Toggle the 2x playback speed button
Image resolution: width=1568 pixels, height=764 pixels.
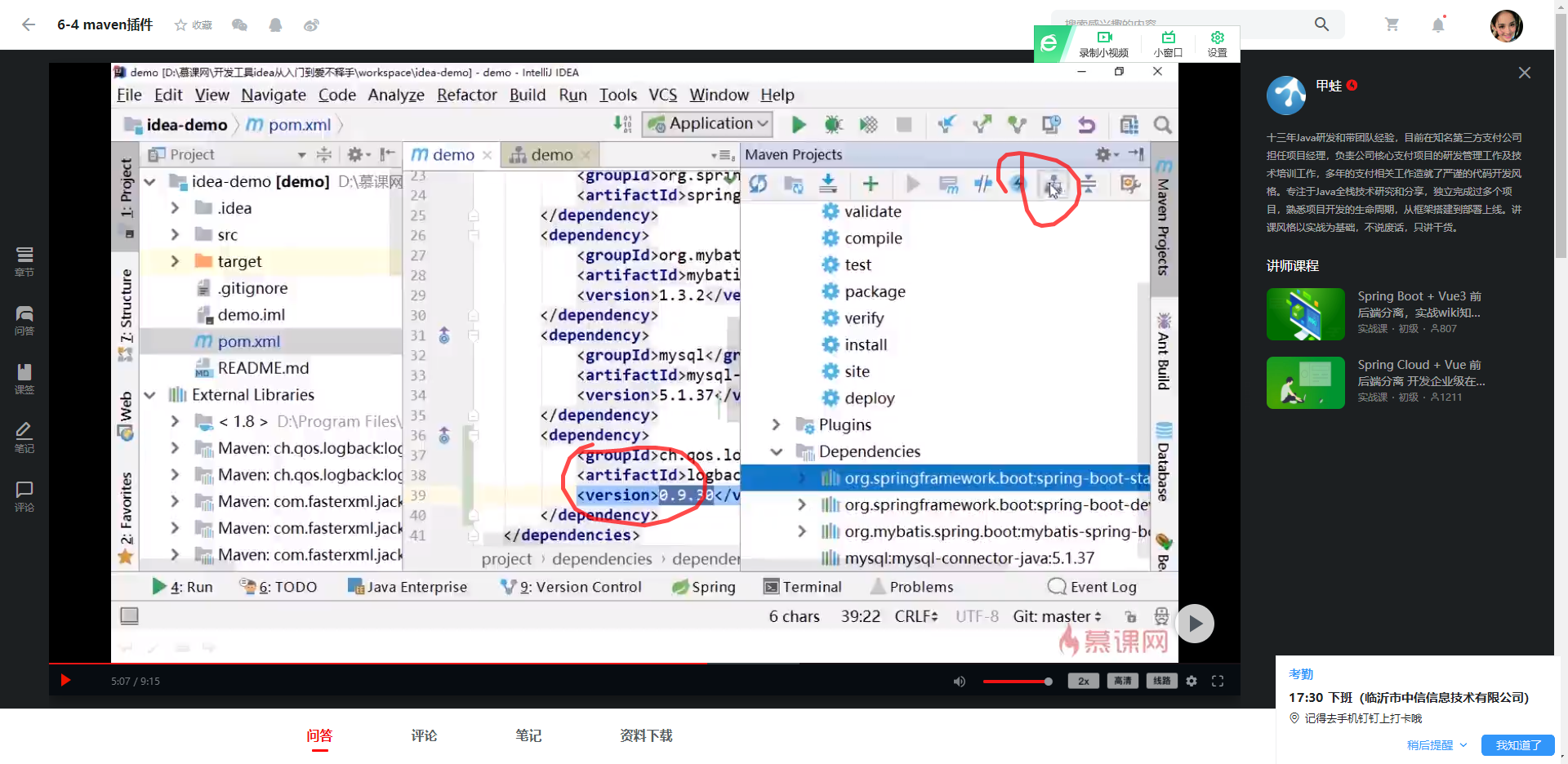tap(1084, 681)
